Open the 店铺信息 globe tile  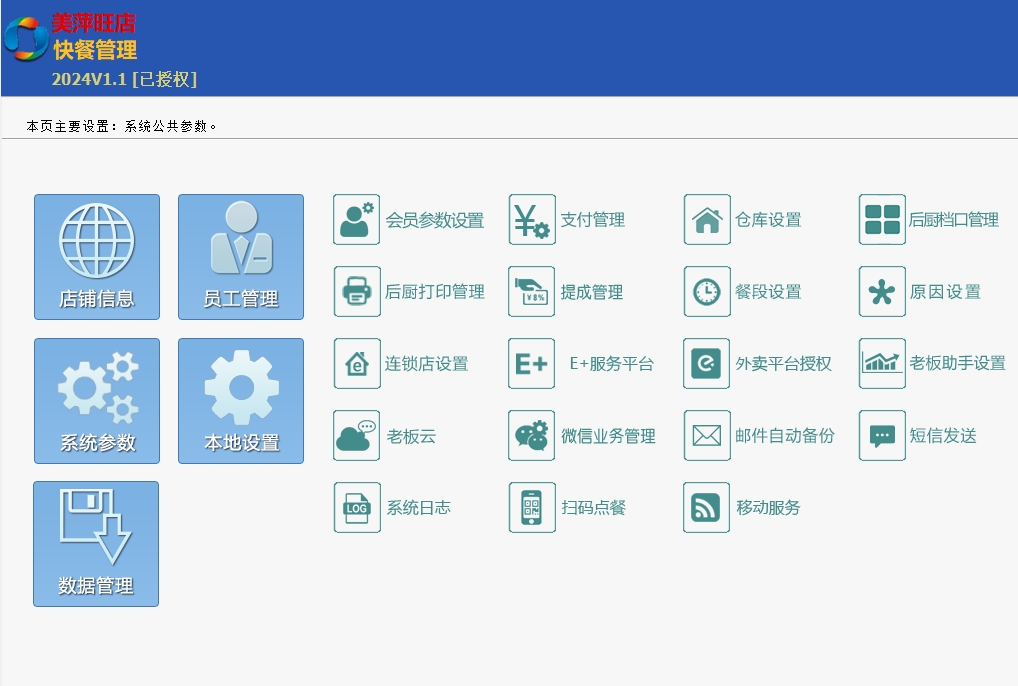(97, 257)
